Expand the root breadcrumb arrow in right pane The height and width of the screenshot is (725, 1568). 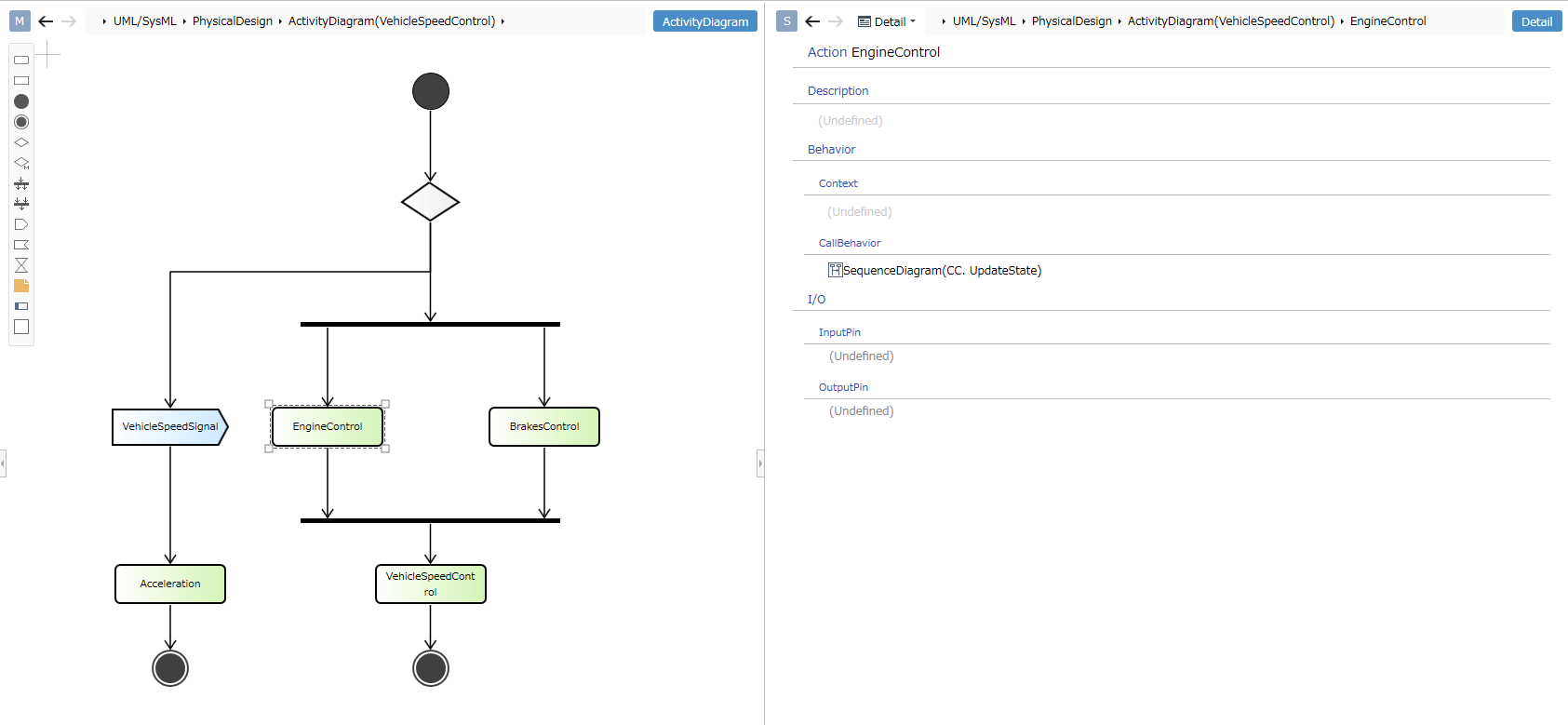pos(944,21)
